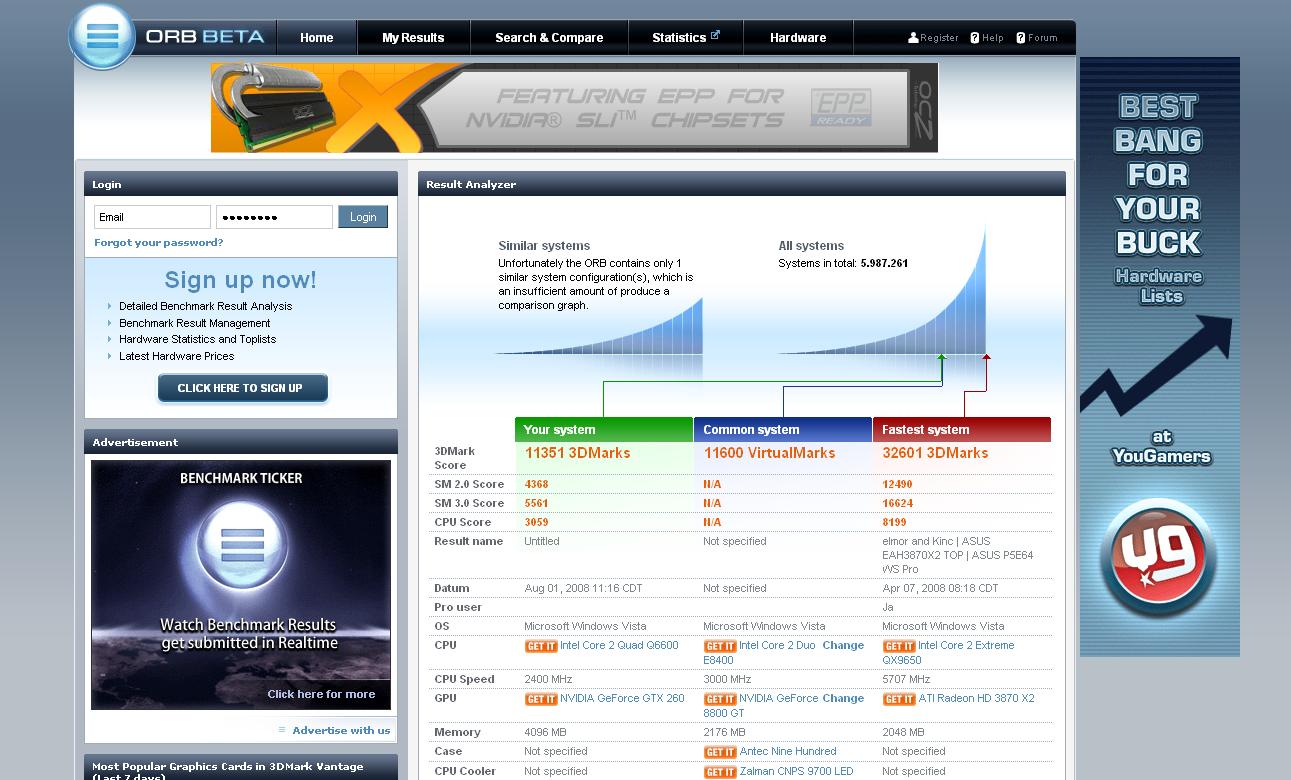Image resolution: width=1291 pixels, height=780 pixels.
Task: Open the Antec Nine Hundred link
Action: (788, 751)
